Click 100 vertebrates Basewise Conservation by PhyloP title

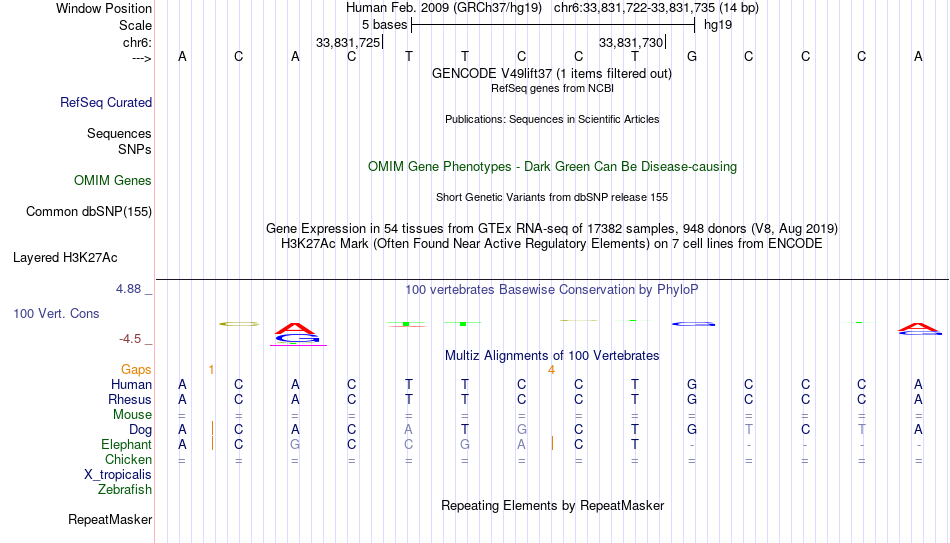(x=552, y=290)
